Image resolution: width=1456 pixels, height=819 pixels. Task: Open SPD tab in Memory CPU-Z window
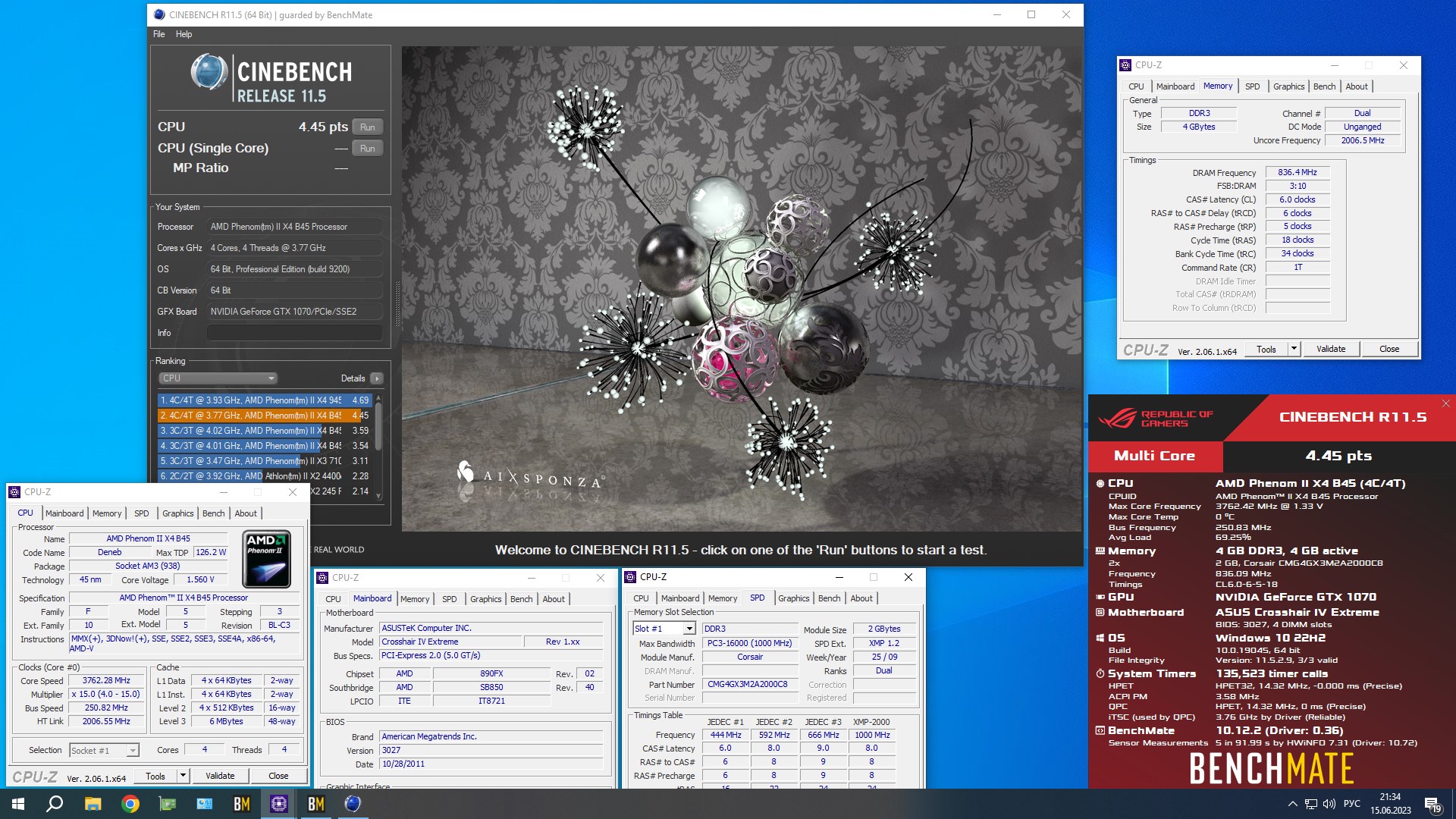click(x=1252, y=86)
